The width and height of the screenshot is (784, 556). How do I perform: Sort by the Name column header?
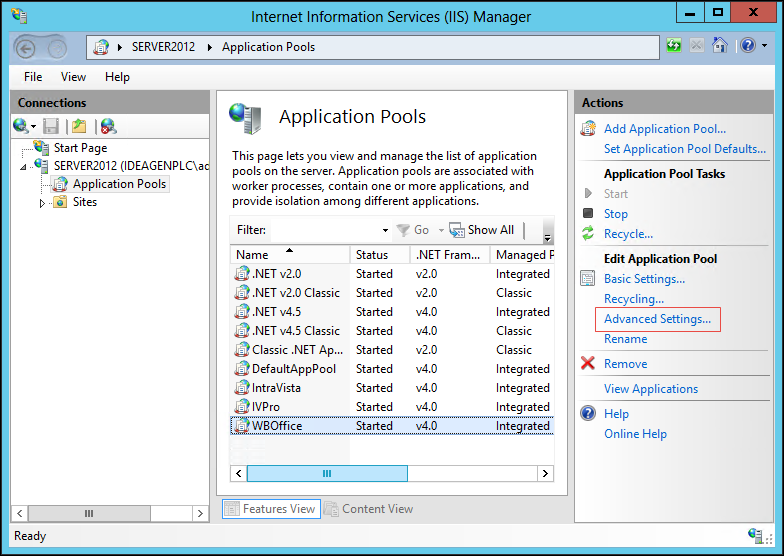[x=290, y=254]
